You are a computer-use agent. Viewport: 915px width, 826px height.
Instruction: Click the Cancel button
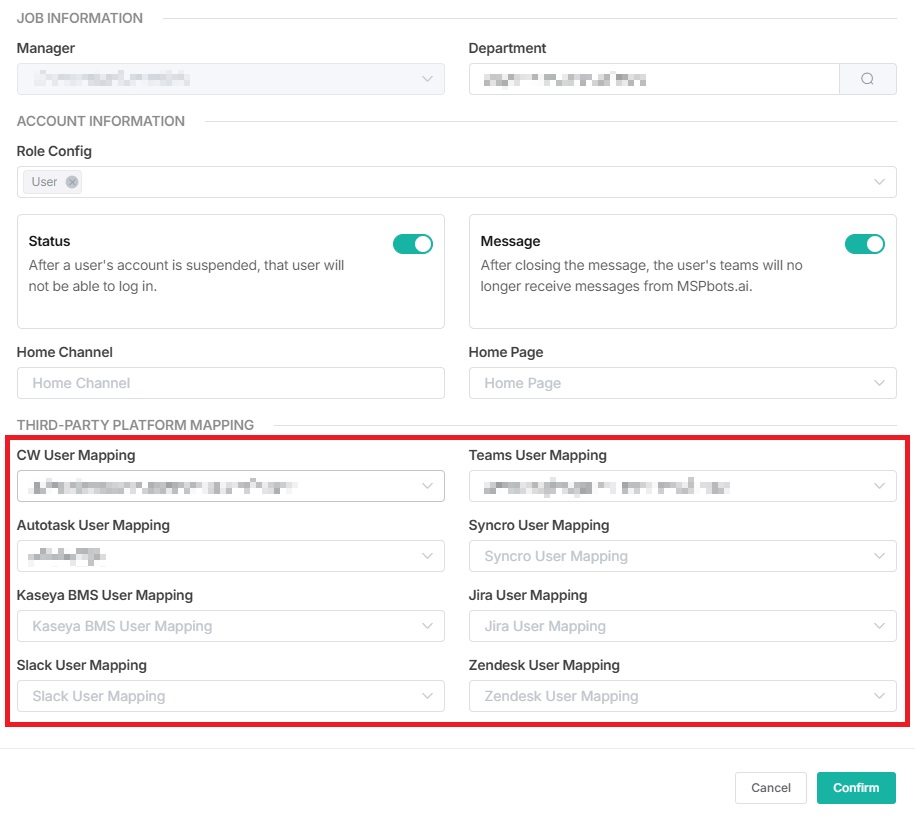770,788
